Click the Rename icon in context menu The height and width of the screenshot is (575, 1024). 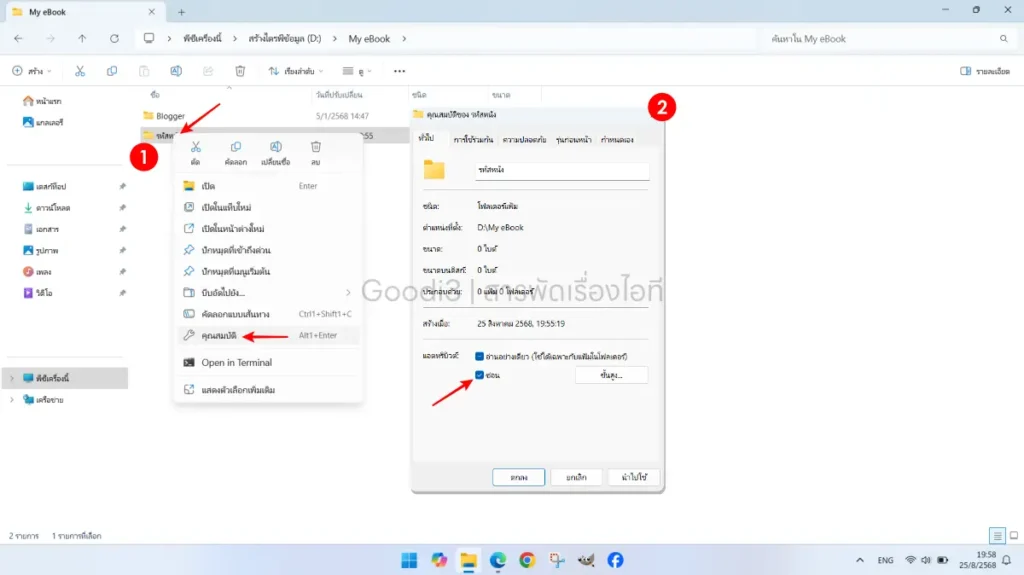tap(275, 148)
